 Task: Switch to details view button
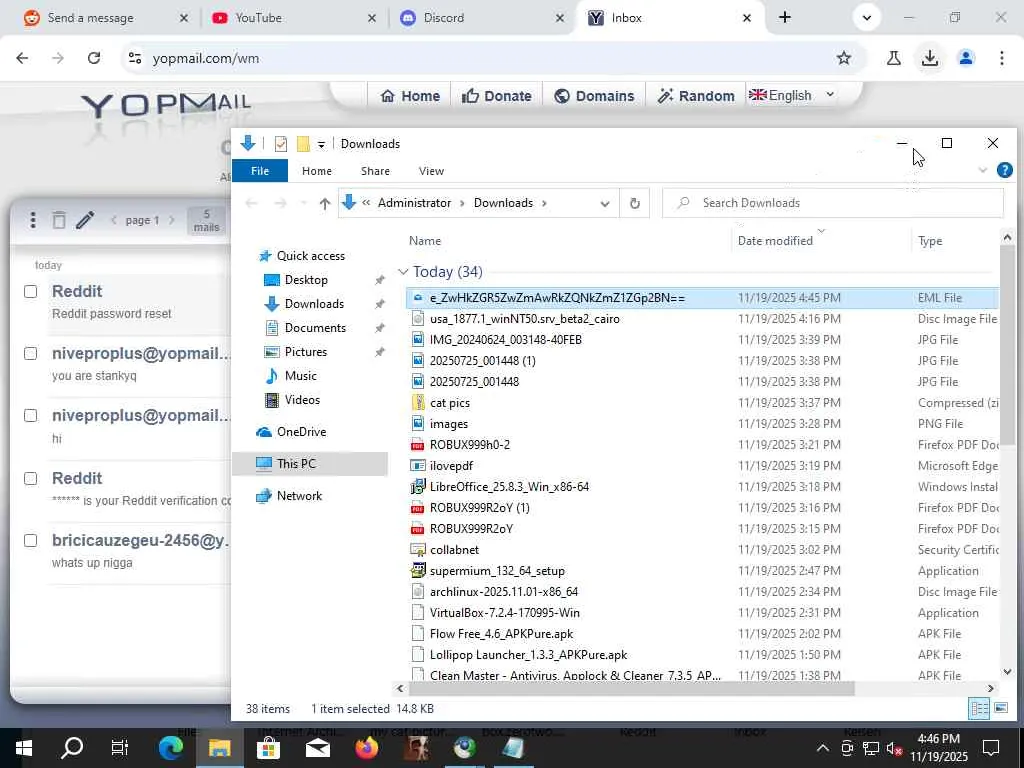(979, 709)
